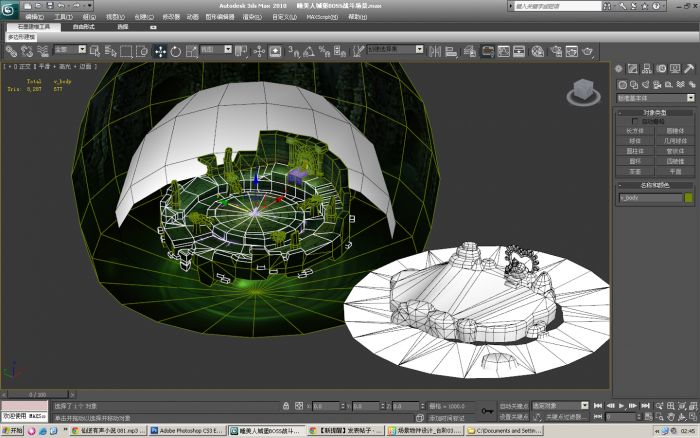Screen dimensions: 700x438
Task: Open the Rendered Frame Window icon
Action: click(572, 51)
